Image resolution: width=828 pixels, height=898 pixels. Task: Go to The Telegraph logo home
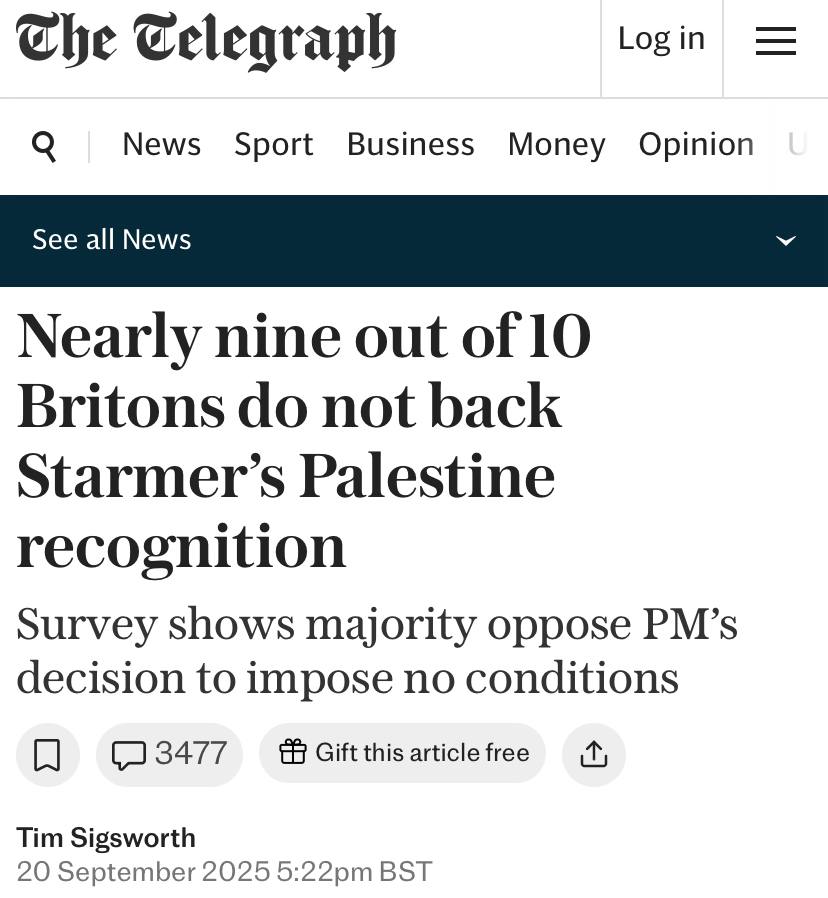pyautogui.click(x=206, y=42)
